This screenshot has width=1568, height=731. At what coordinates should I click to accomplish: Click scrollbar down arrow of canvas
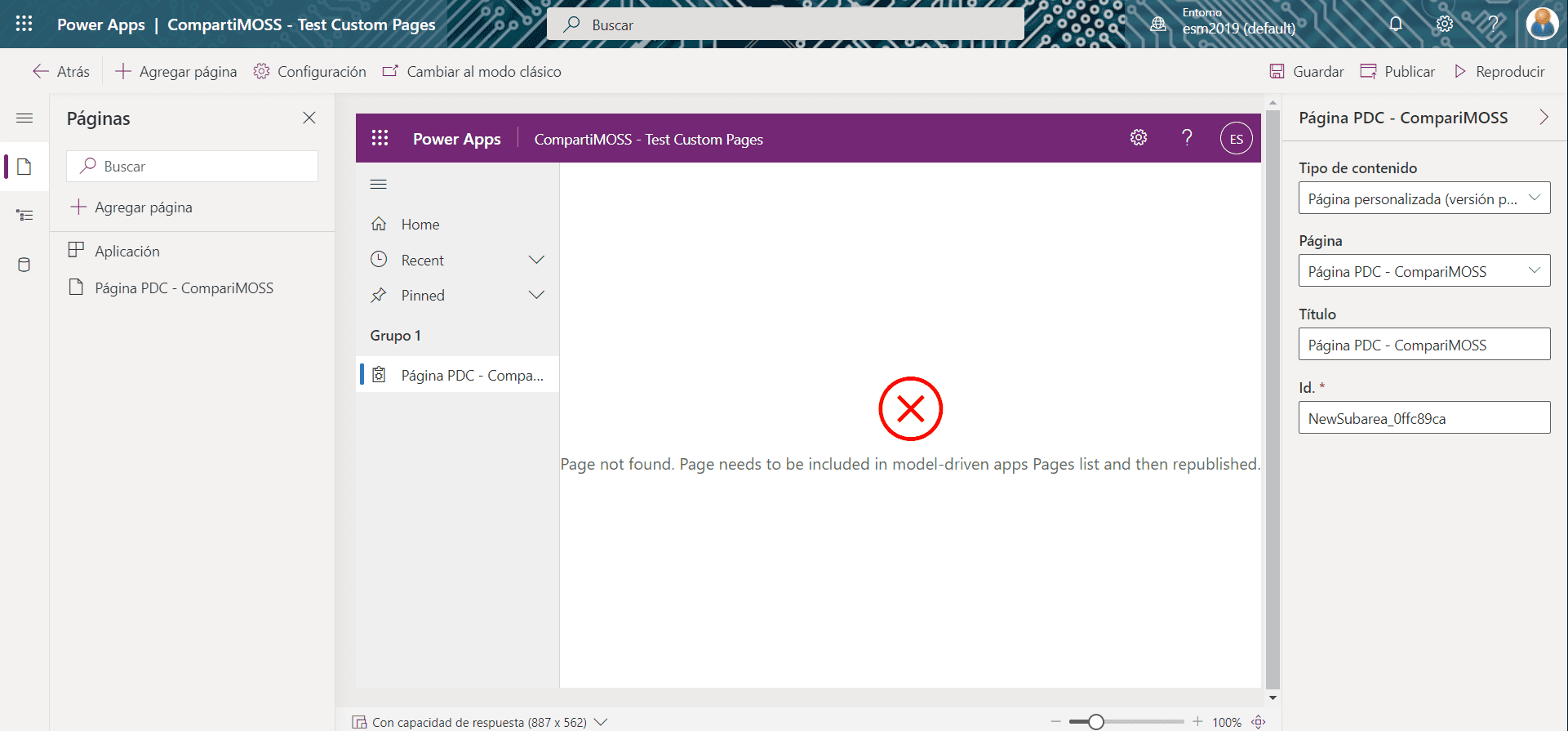1273,698
